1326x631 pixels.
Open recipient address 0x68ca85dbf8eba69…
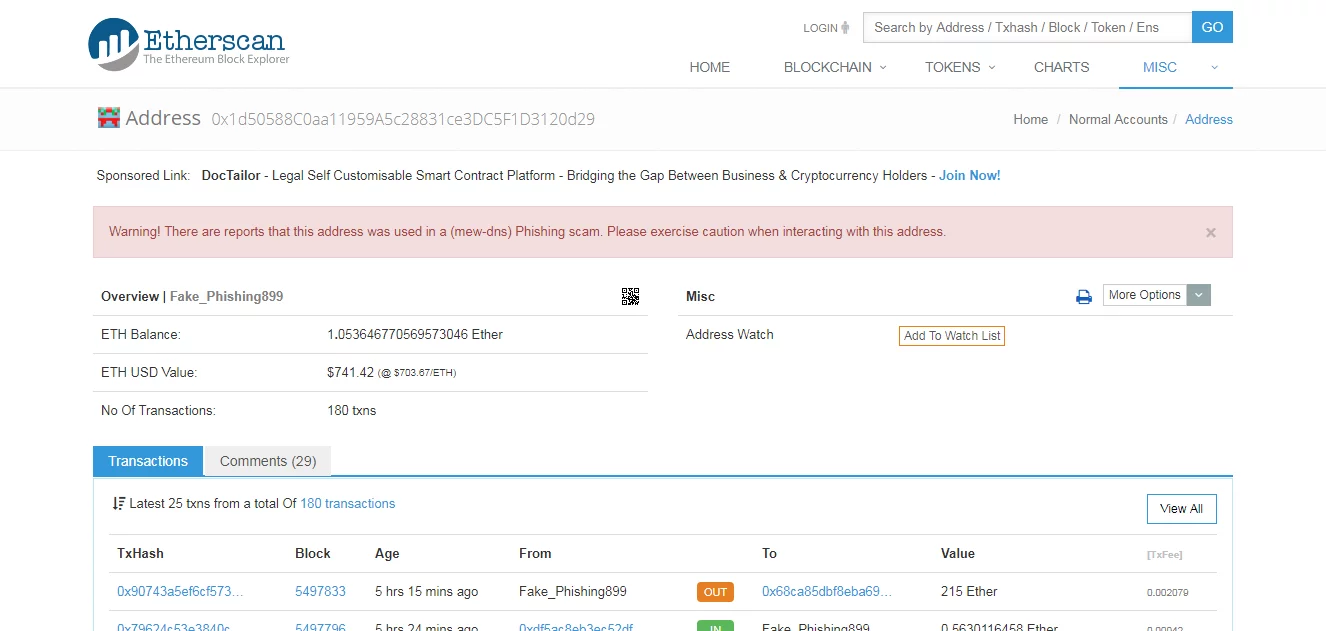[x=827, y=591]
